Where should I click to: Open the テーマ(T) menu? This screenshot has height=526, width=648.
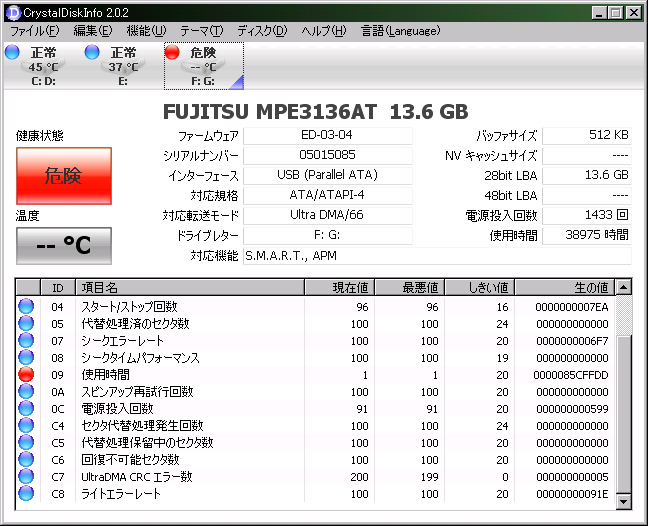(x=201, y=31)
